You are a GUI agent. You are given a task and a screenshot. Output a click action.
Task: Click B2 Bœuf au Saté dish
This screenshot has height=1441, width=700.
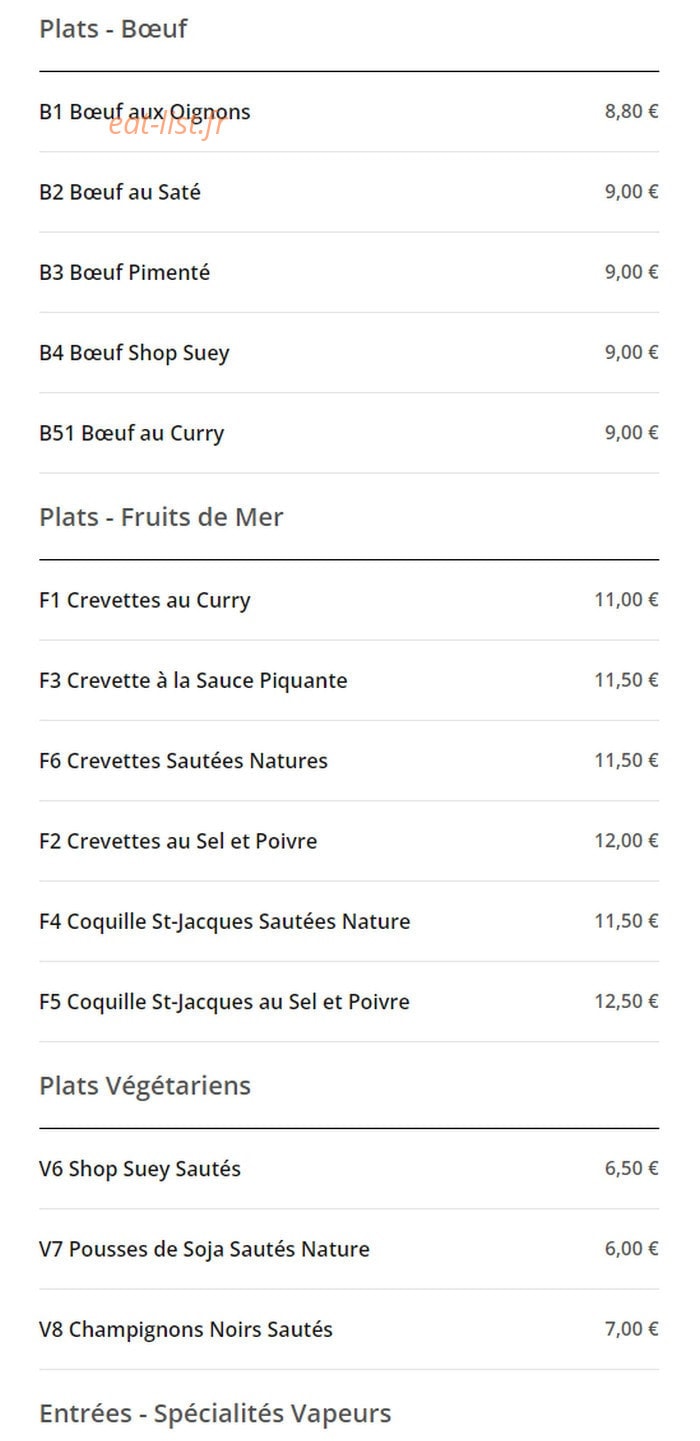click(349, 192)
